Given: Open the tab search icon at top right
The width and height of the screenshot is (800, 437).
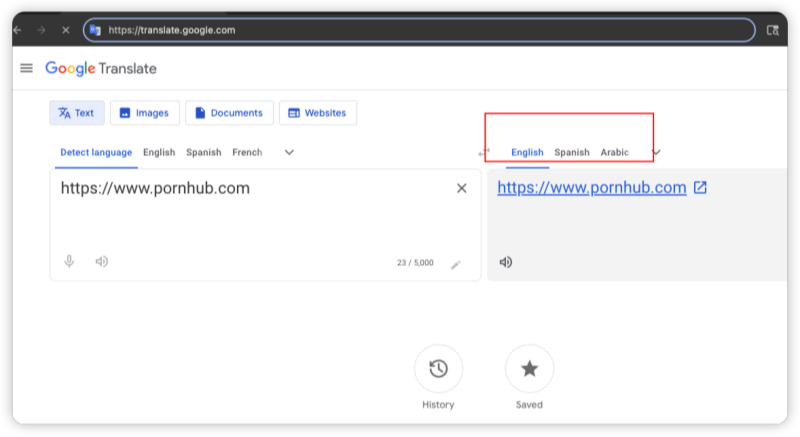Looking at the screenshot, I should click(x=773, y=31).
